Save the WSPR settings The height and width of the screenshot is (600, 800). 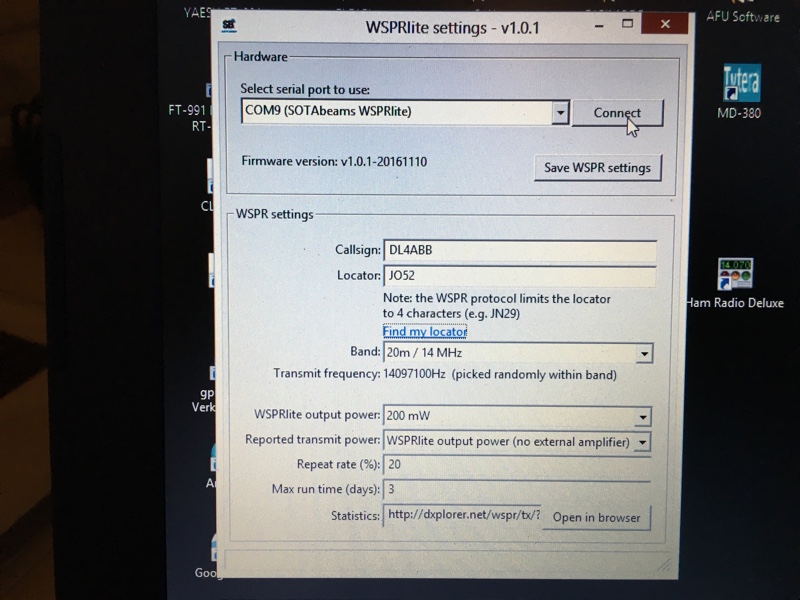pyautogui.click(x=597, y=167)
